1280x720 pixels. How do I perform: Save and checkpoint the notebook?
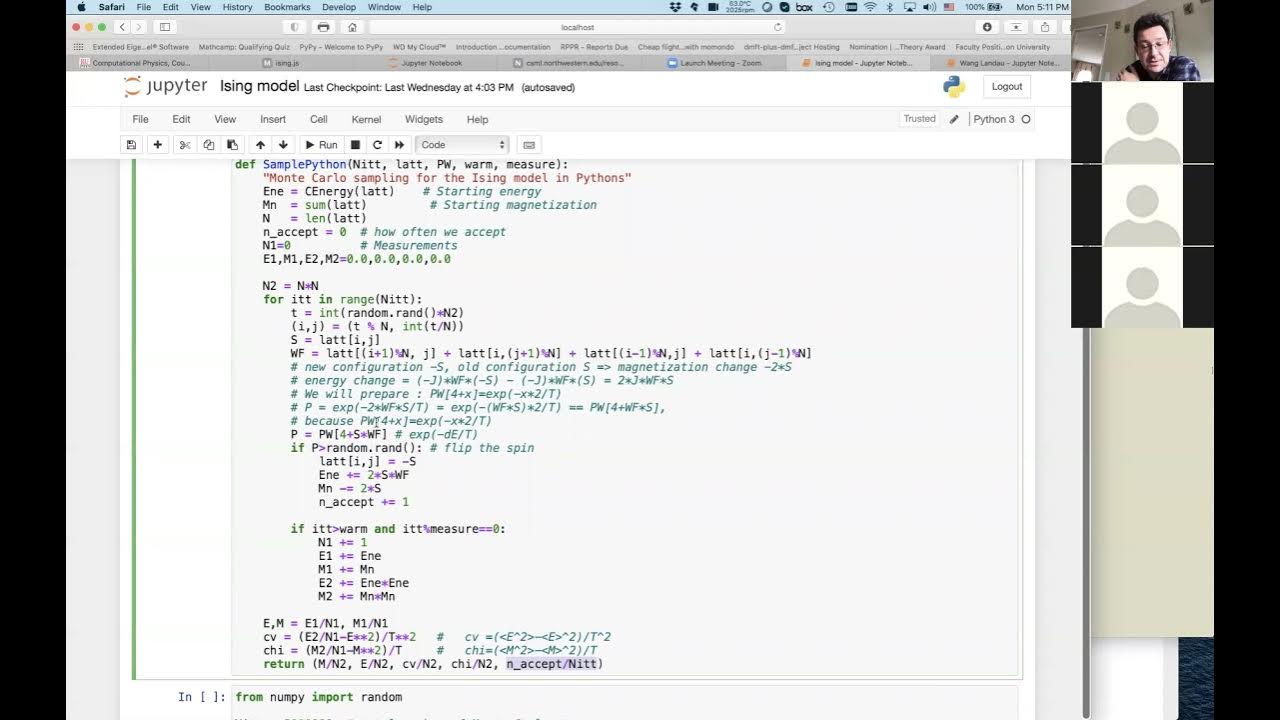131,145
